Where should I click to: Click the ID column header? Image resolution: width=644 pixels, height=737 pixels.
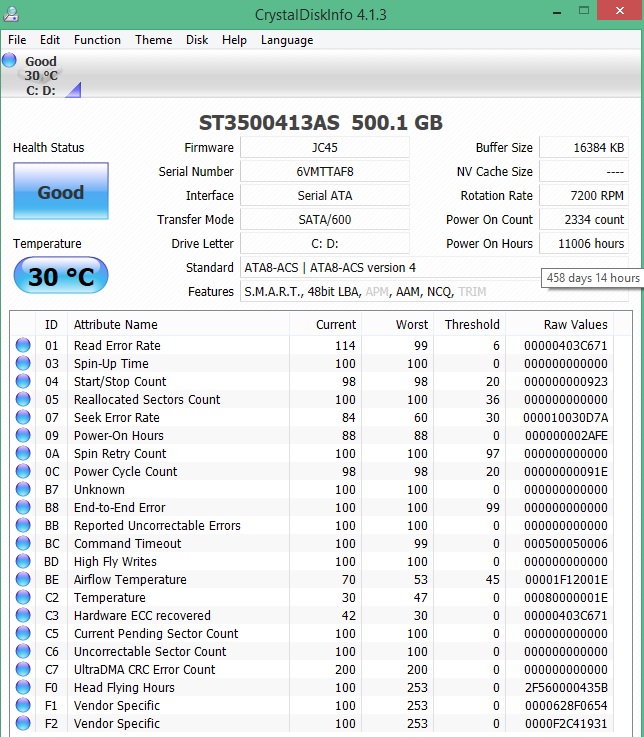pyautogui.click(x=51, y=324)
